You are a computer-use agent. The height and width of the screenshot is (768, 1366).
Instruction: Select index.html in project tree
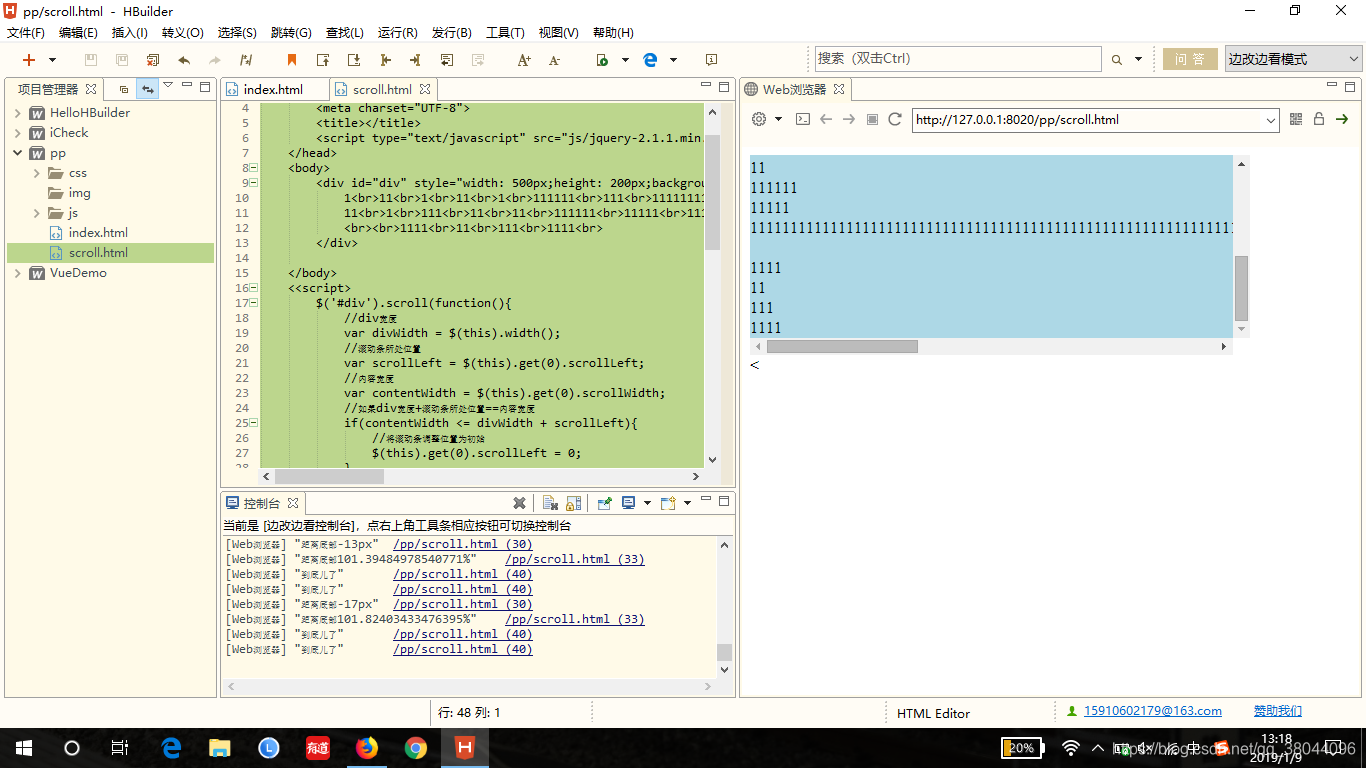pos(98,233)
